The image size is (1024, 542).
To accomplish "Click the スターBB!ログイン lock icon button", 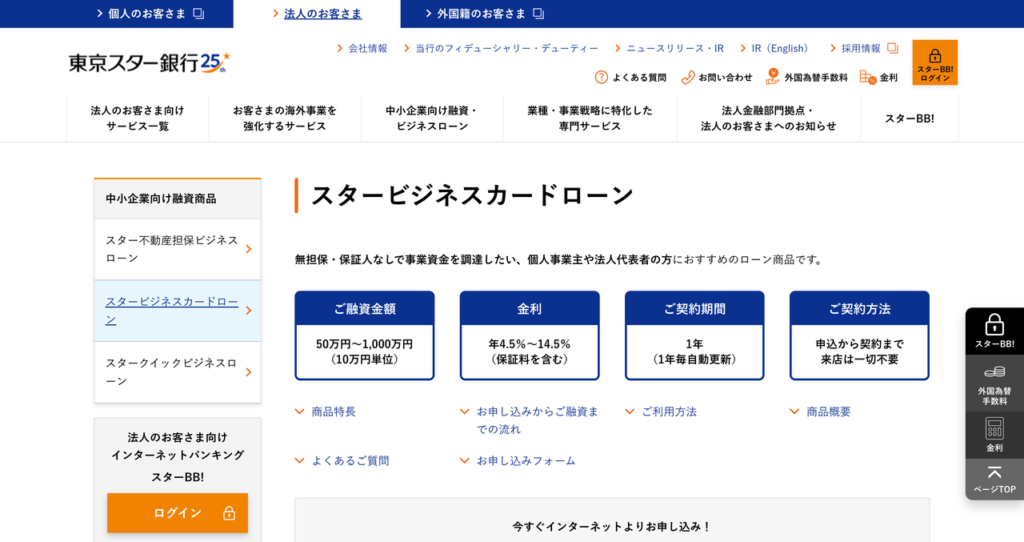I will point(935,63).
